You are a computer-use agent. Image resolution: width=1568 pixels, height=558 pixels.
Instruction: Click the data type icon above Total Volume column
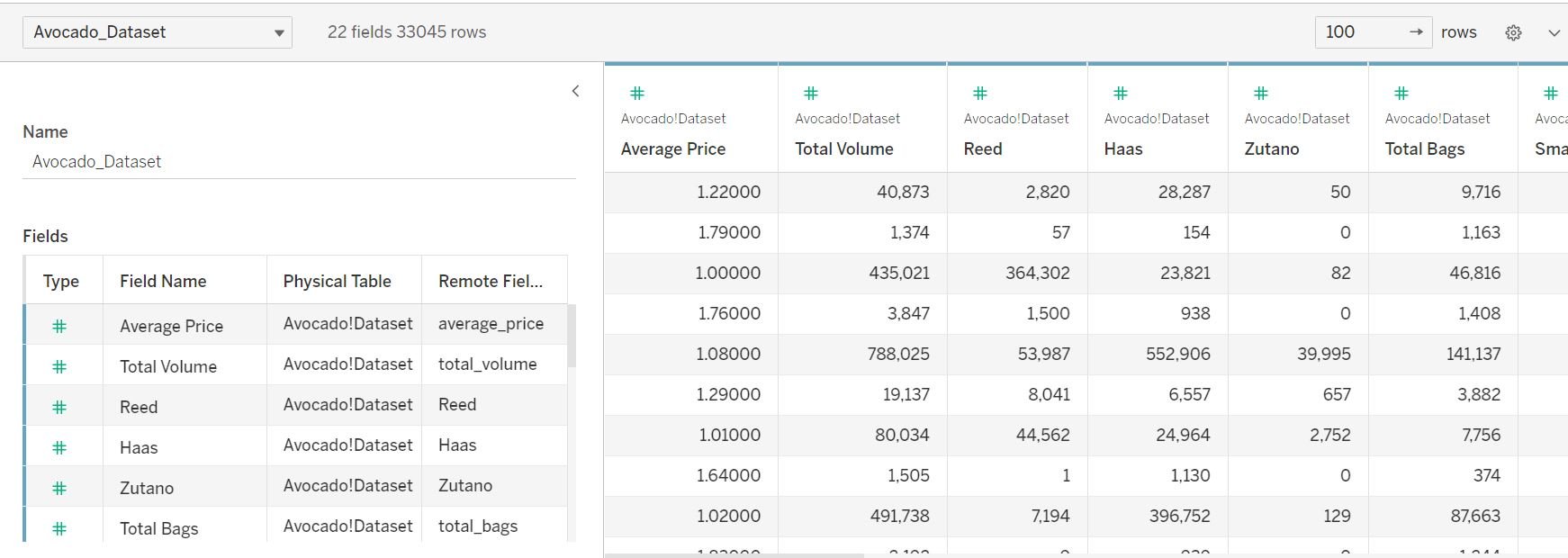click(811, 93)
